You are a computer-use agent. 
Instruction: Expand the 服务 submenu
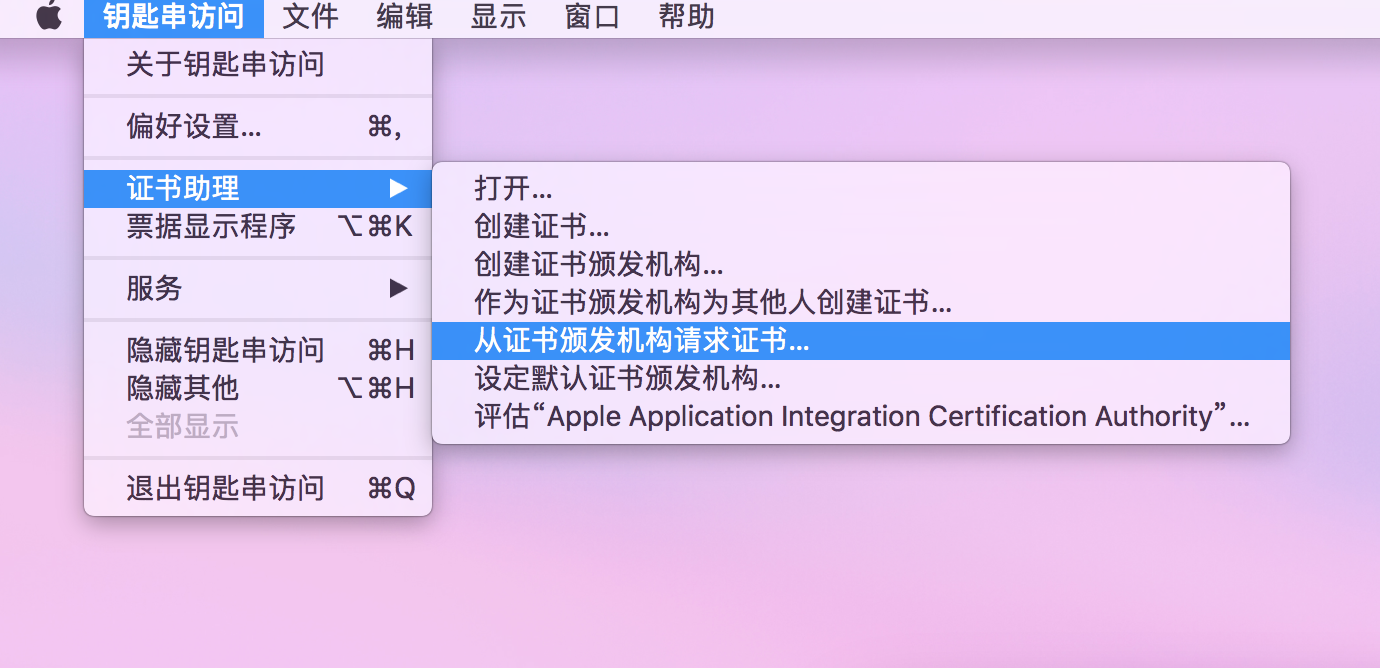click(258, 289)
